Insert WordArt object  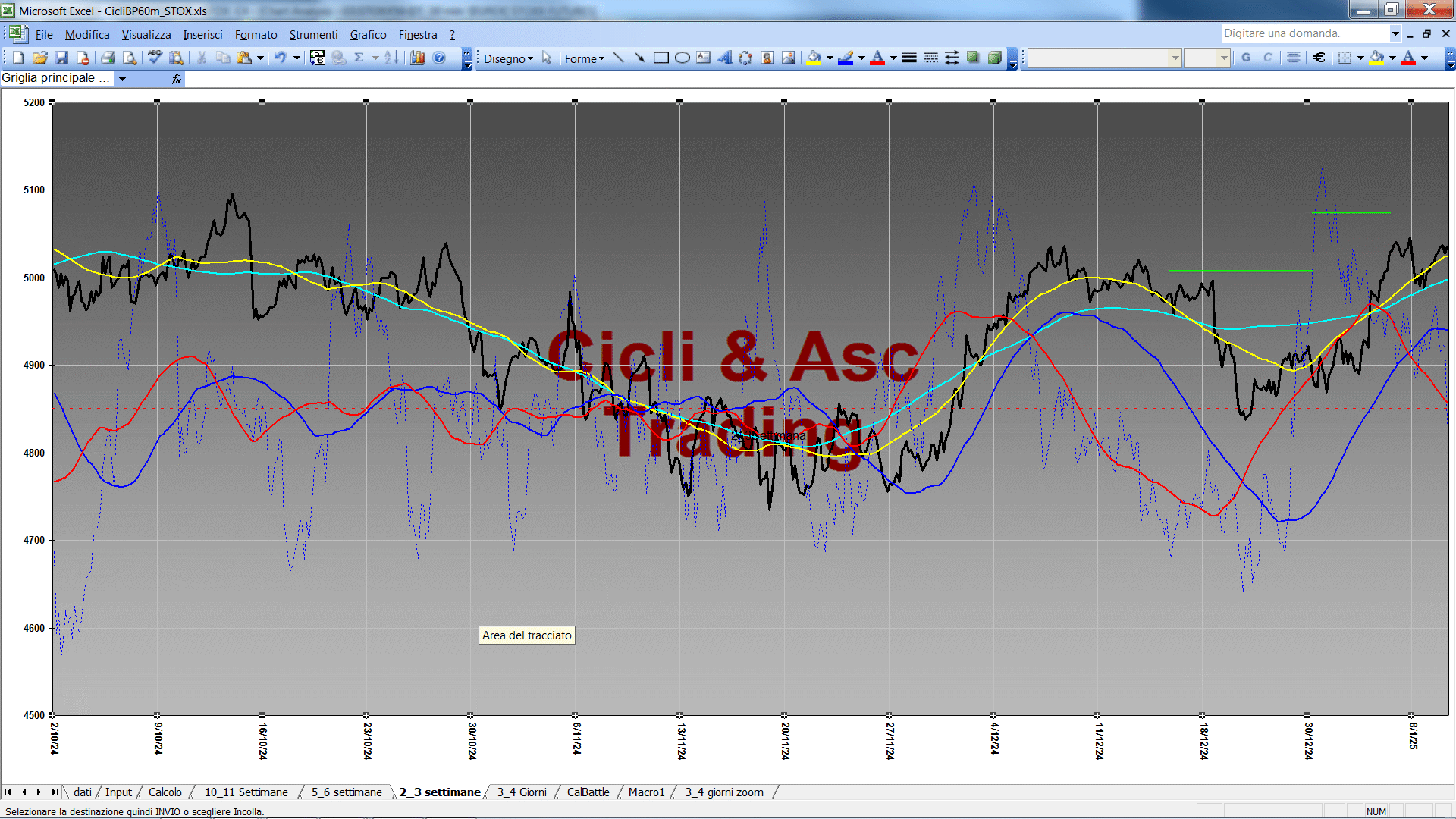(x=724, y=58)
